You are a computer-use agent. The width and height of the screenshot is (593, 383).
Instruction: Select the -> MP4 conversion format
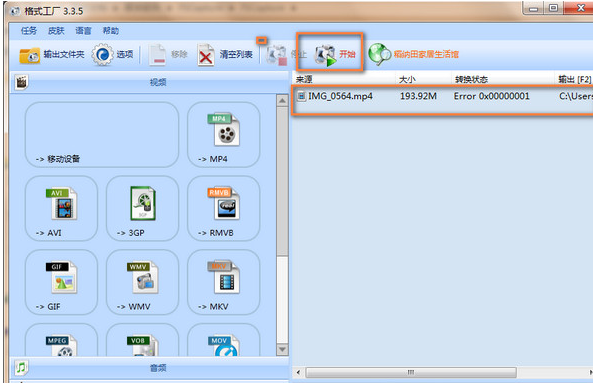coord(224,135)
